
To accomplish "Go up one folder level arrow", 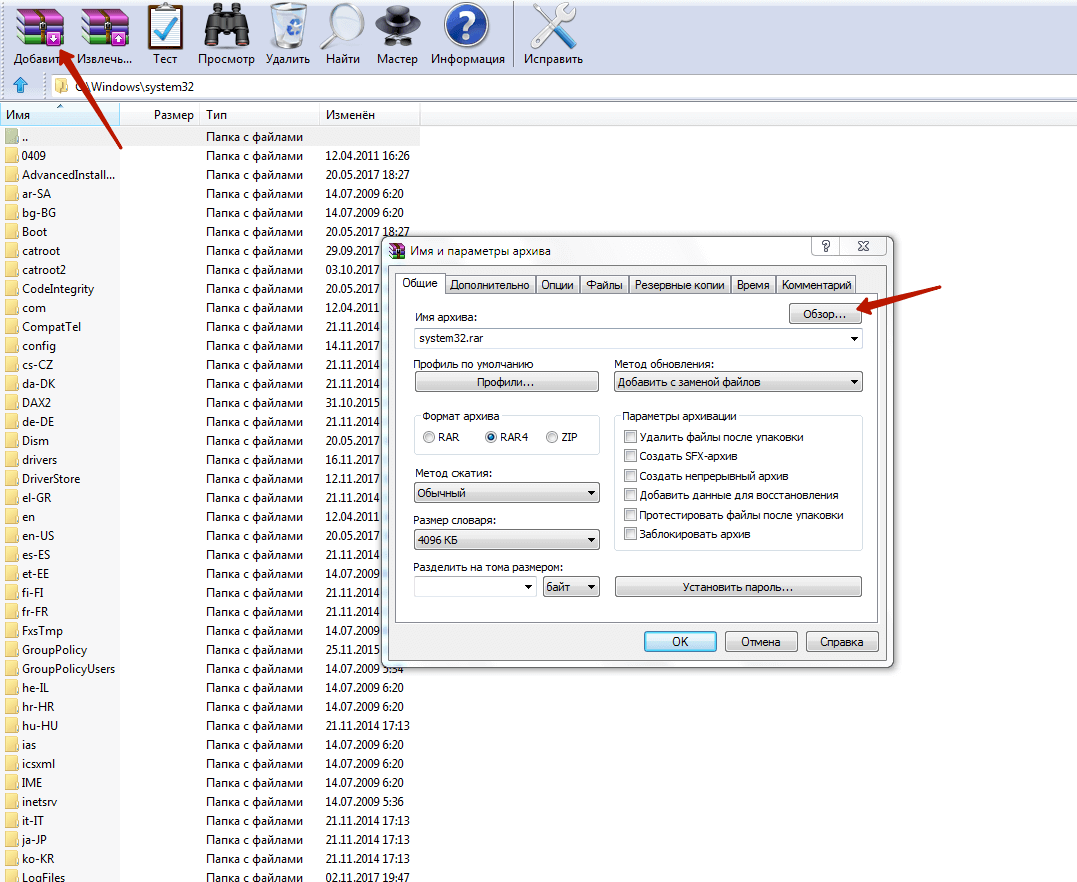I will 20,85.
